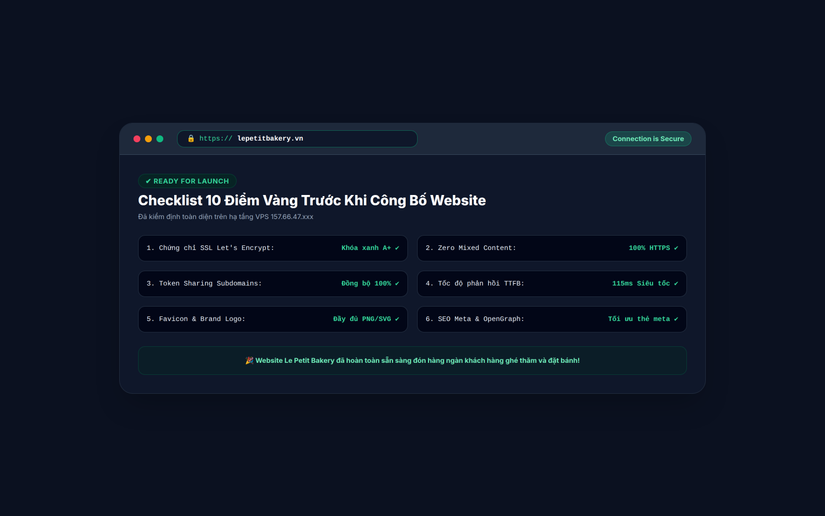This screenshot has width=825, height=516.
Task: Click the 115ms Siêu tốc status value
Action: [x=645, y=284]
